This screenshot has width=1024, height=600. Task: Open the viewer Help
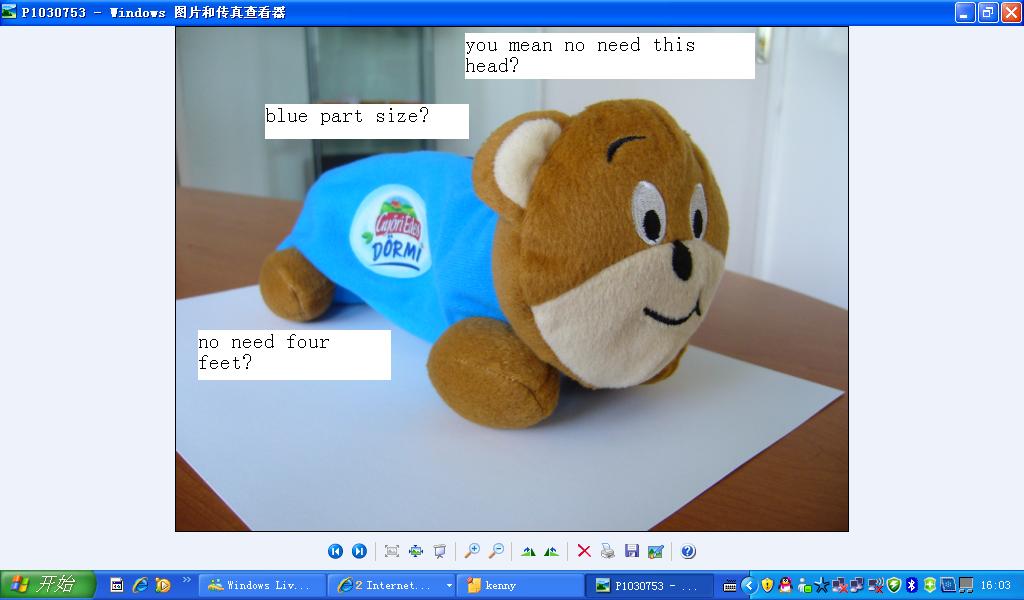coord(688,551)
